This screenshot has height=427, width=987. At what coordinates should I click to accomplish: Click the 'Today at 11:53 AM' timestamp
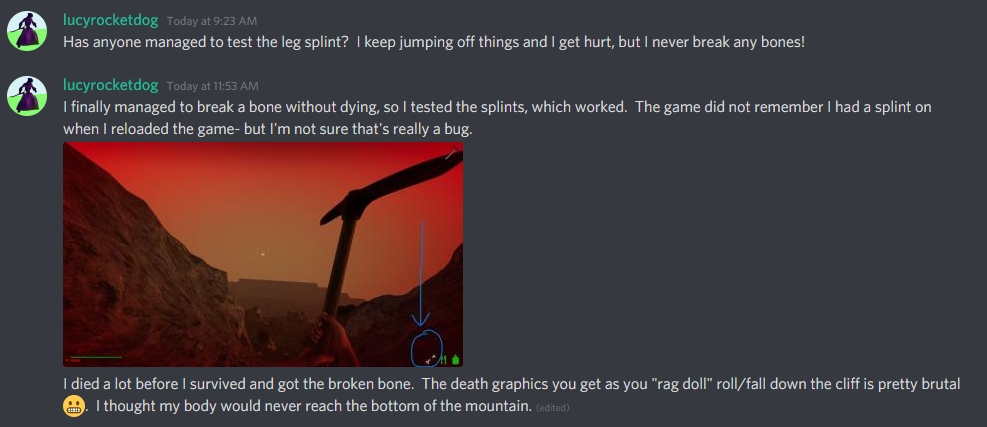(213, 86)
